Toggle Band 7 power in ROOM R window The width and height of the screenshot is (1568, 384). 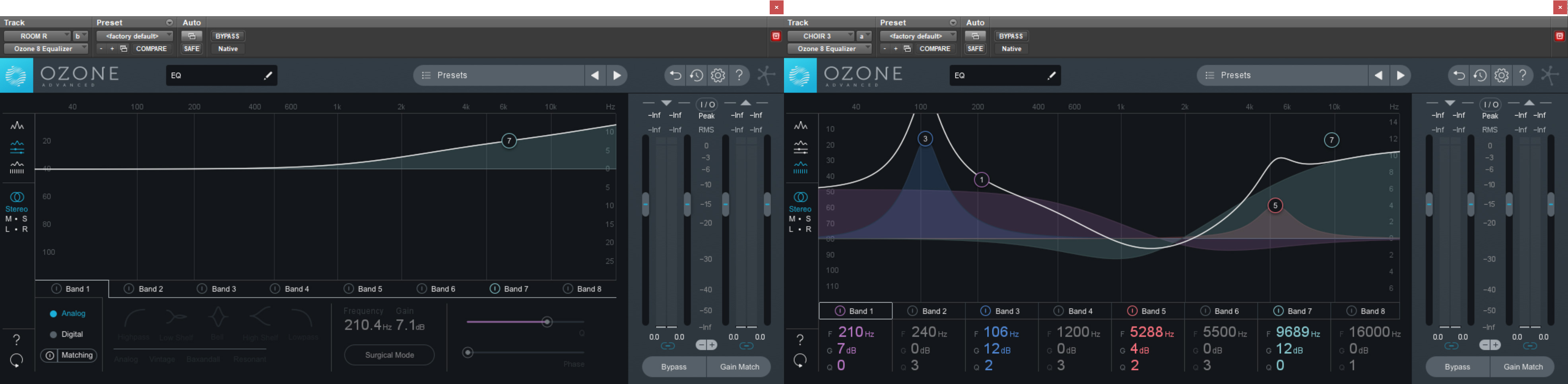pos(495,289)
